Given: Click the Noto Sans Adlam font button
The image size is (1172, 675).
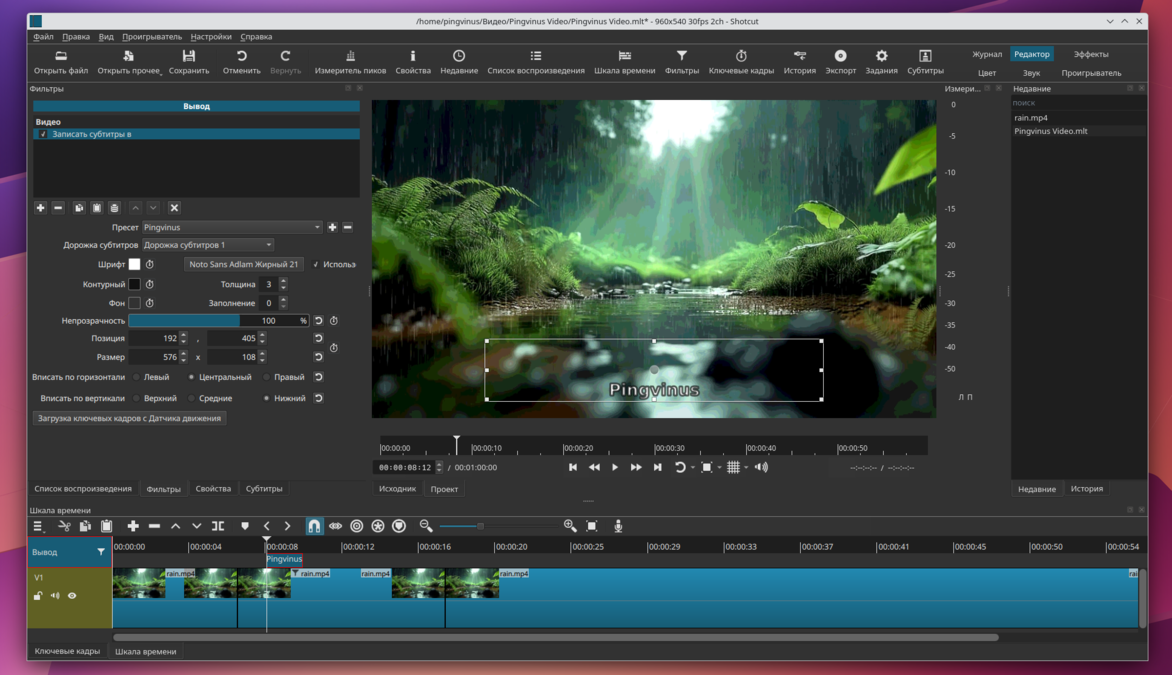Looking at the screenshot, I should pos(243,265).
